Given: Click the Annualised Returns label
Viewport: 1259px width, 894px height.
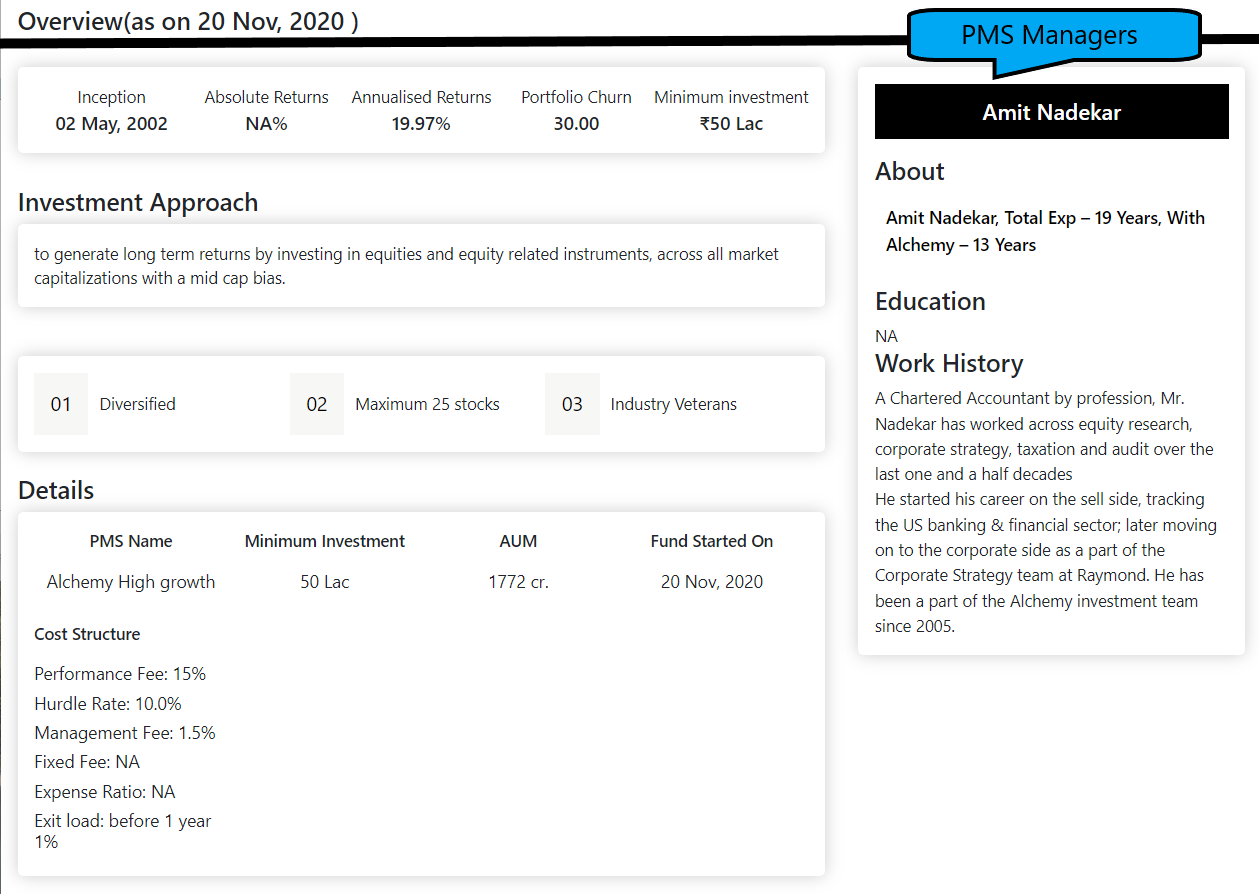Looking at the screenshot, I should point(422,97).
